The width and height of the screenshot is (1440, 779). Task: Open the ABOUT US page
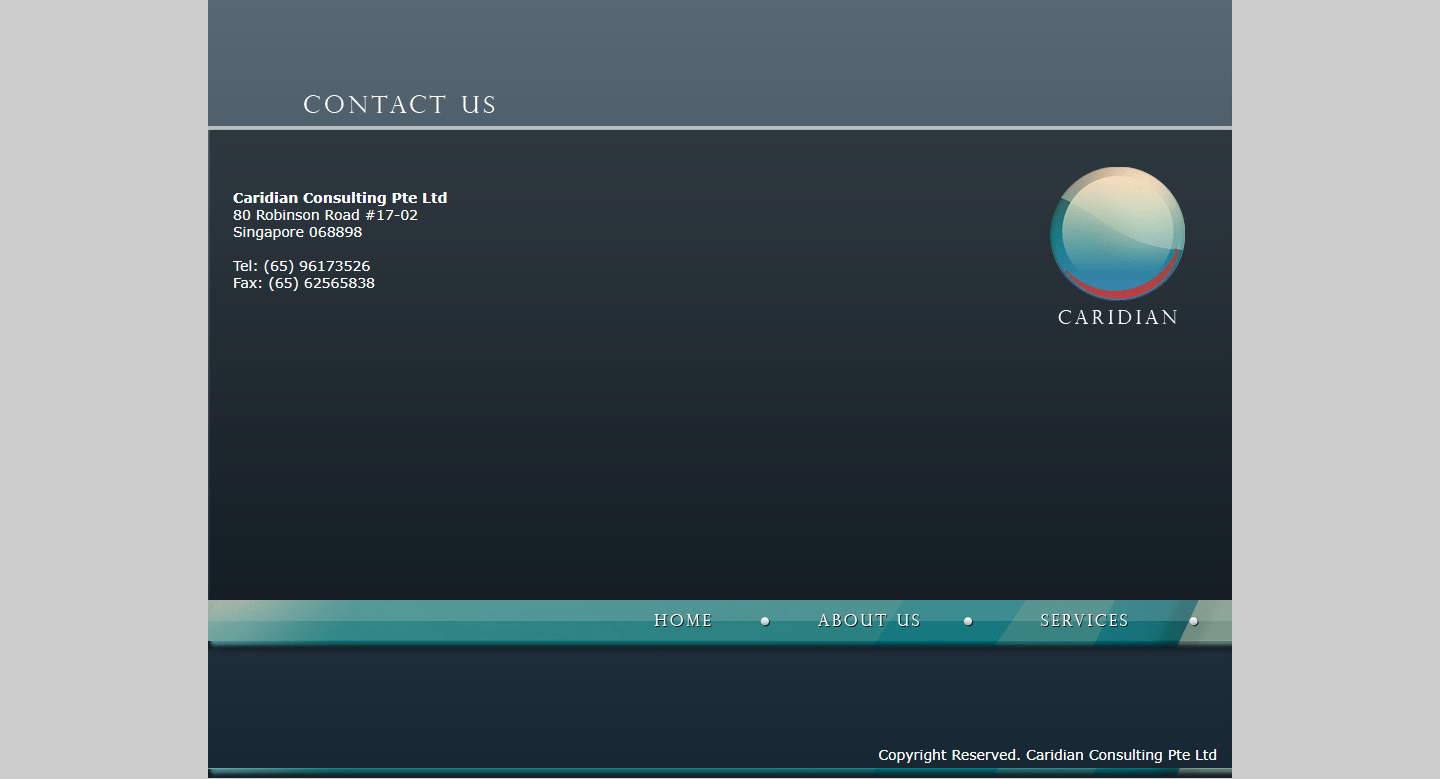pos(869,621)
